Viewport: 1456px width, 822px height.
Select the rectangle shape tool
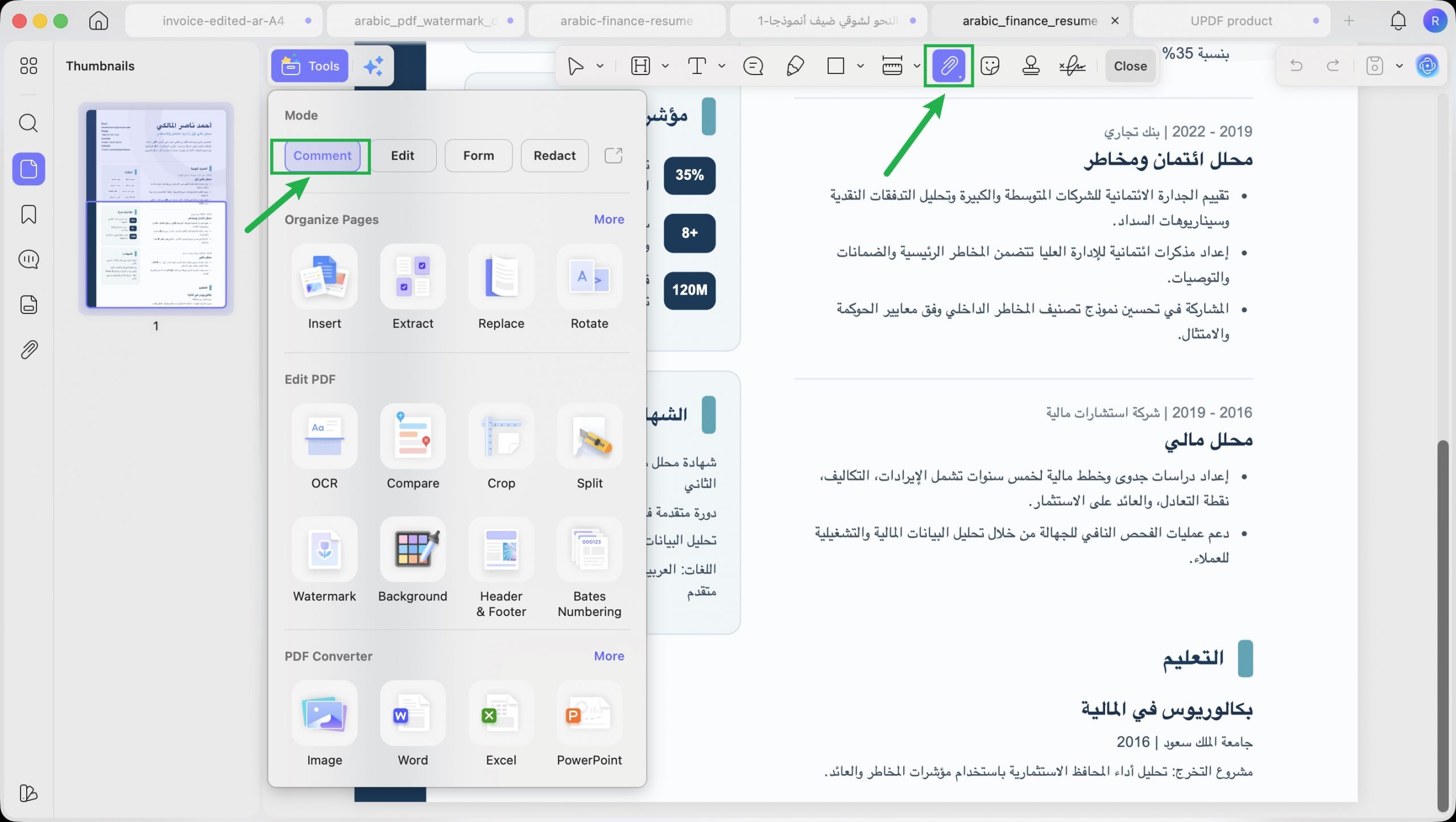click(x=835, y=66)
